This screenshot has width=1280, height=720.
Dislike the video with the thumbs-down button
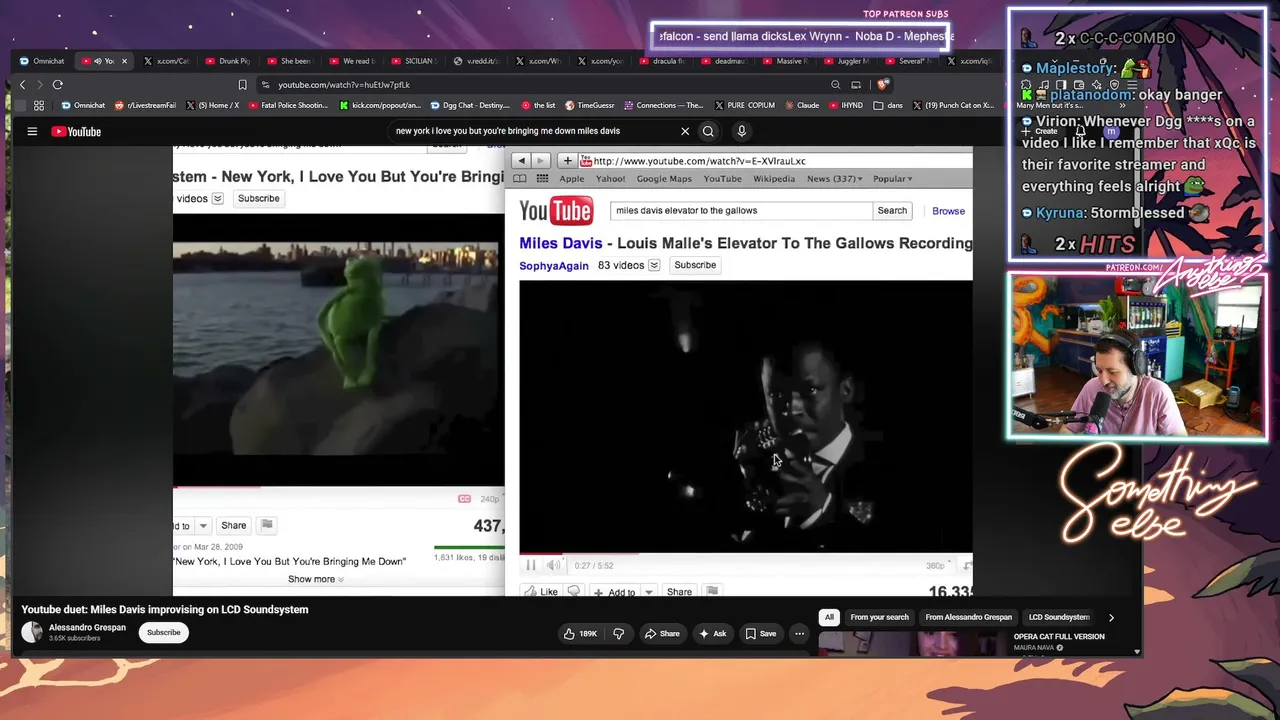click(618, 634)
